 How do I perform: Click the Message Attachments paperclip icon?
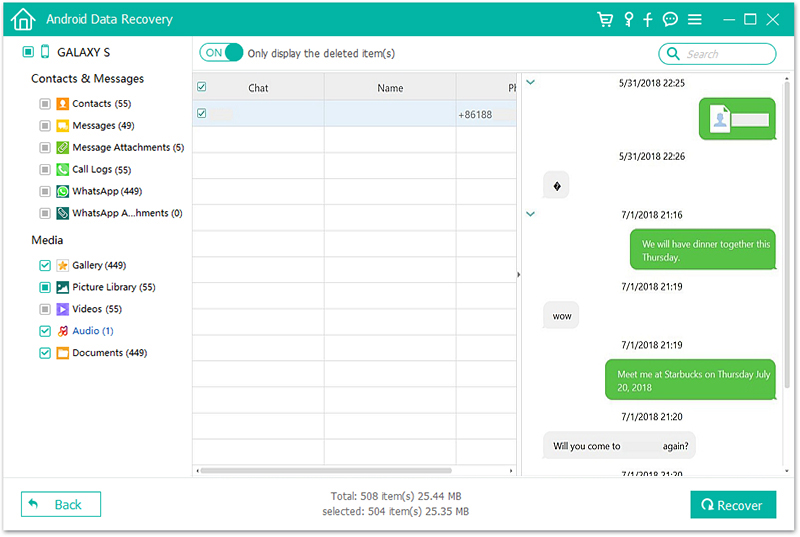tap(62, 147)
